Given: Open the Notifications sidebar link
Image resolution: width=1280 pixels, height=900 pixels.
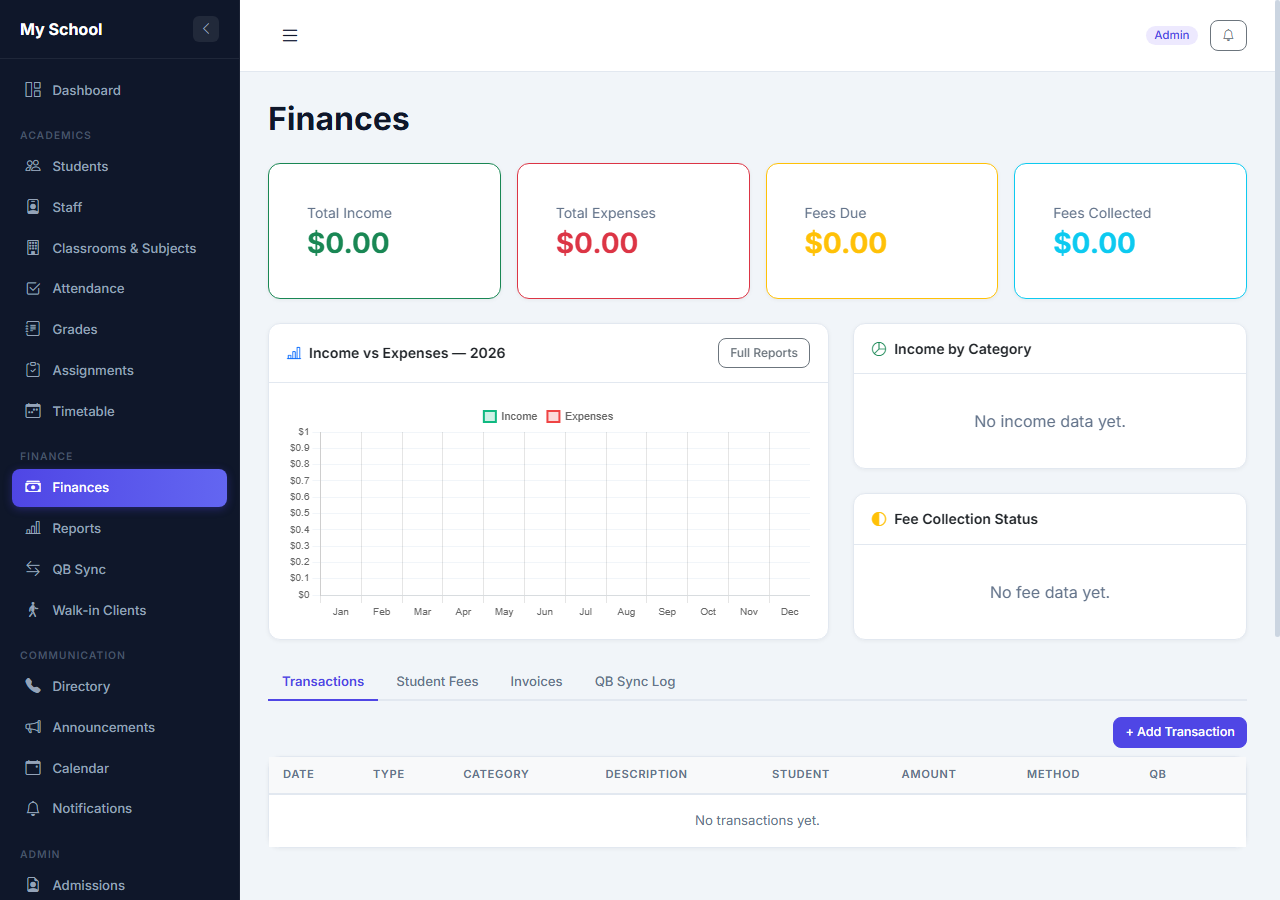Looking at the screenshot, I should point(120,808).
